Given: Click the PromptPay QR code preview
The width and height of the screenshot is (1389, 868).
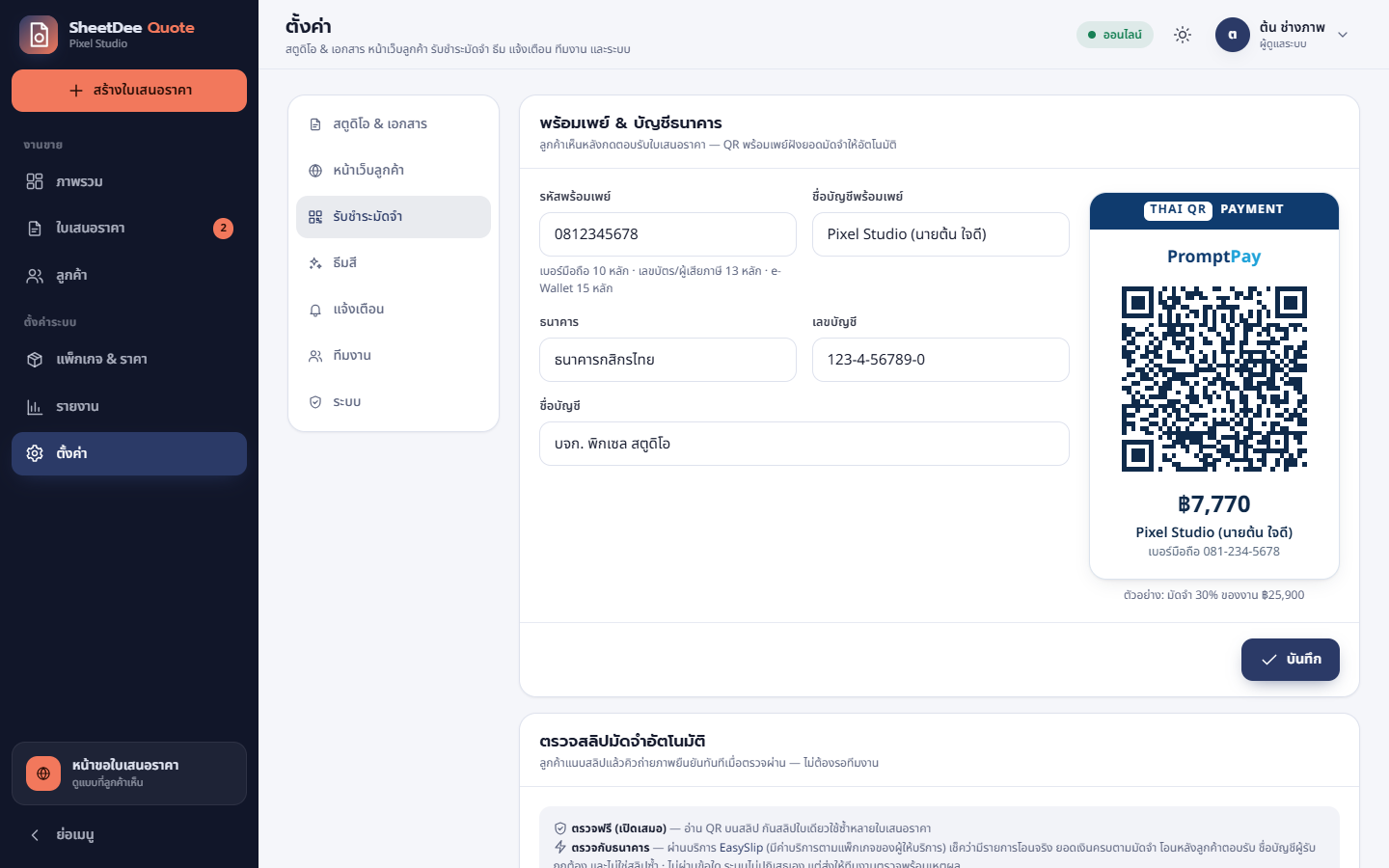Looking at the screenshot, I should pyautogui.click(x=1214, y=379).
